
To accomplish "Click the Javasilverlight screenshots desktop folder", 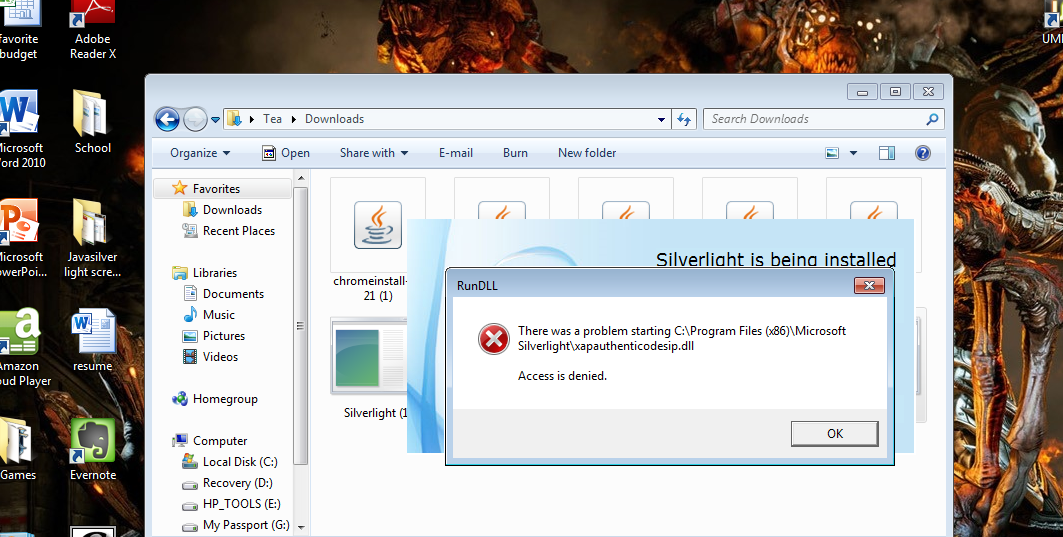I will coord(92,239).
